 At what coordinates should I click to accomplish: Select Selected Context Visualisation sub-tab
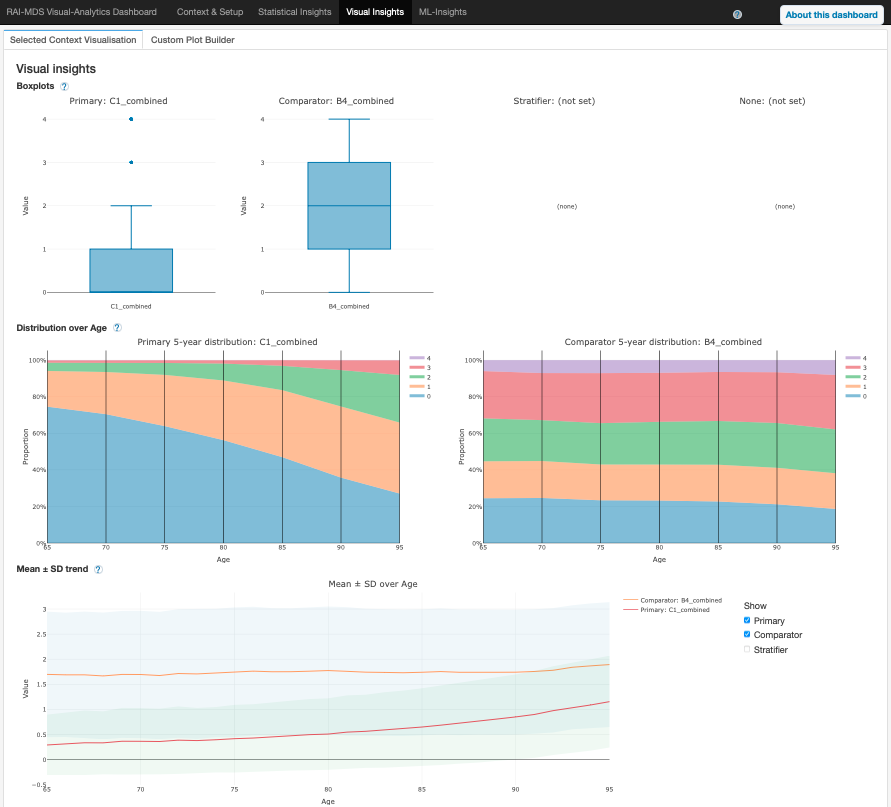coord(73,40)
